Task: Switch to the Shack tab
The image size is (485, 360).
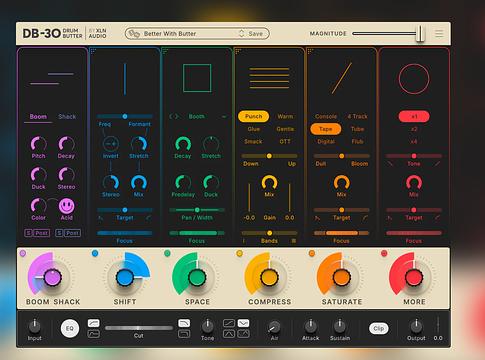Action: click(67, 117)
